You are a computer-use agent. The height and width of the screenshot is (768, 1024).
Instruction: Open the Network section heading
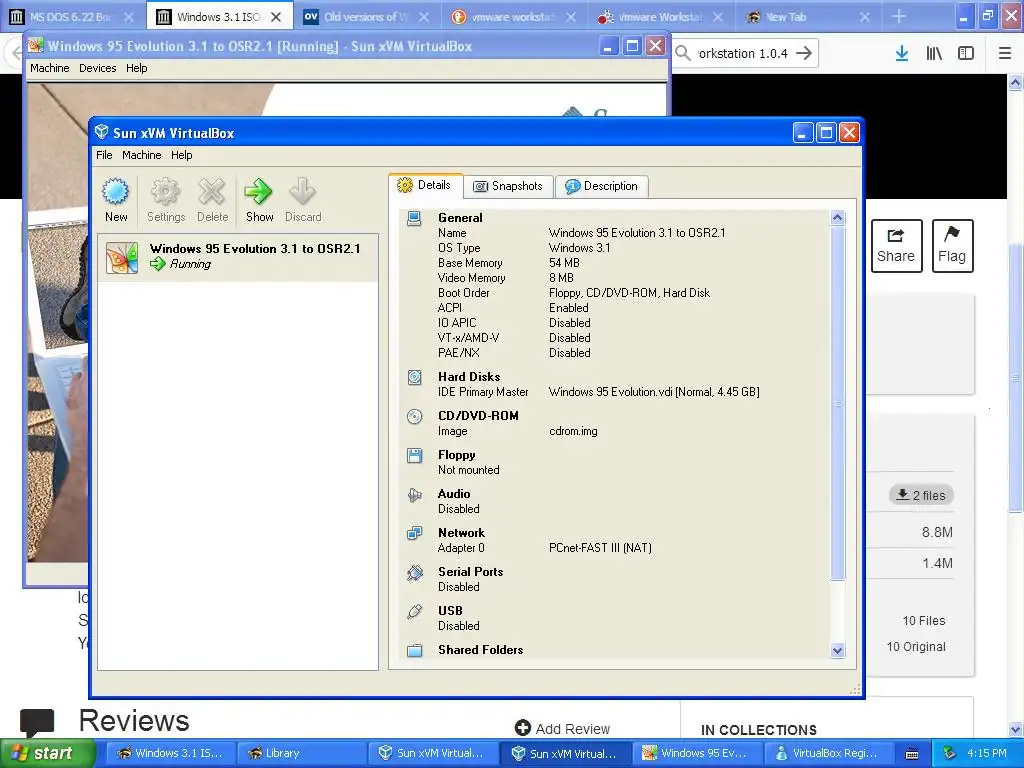(461, 533)
